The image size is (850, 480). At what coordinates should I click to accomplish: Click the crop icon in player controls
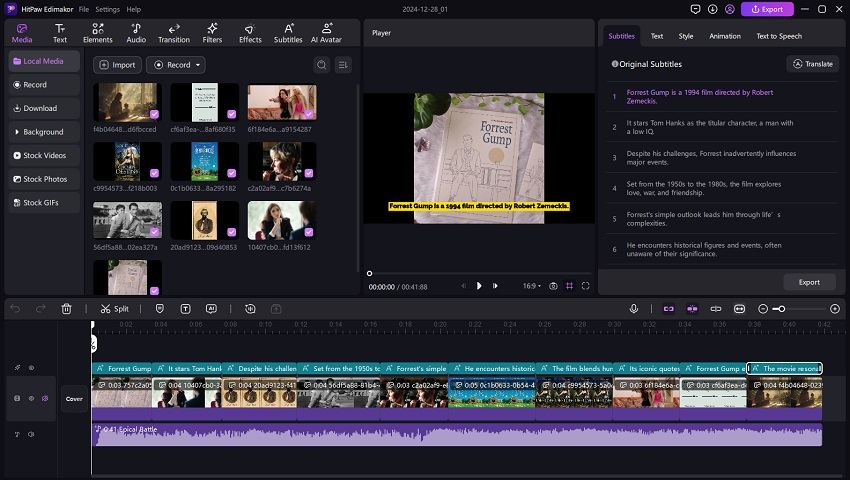569,286
